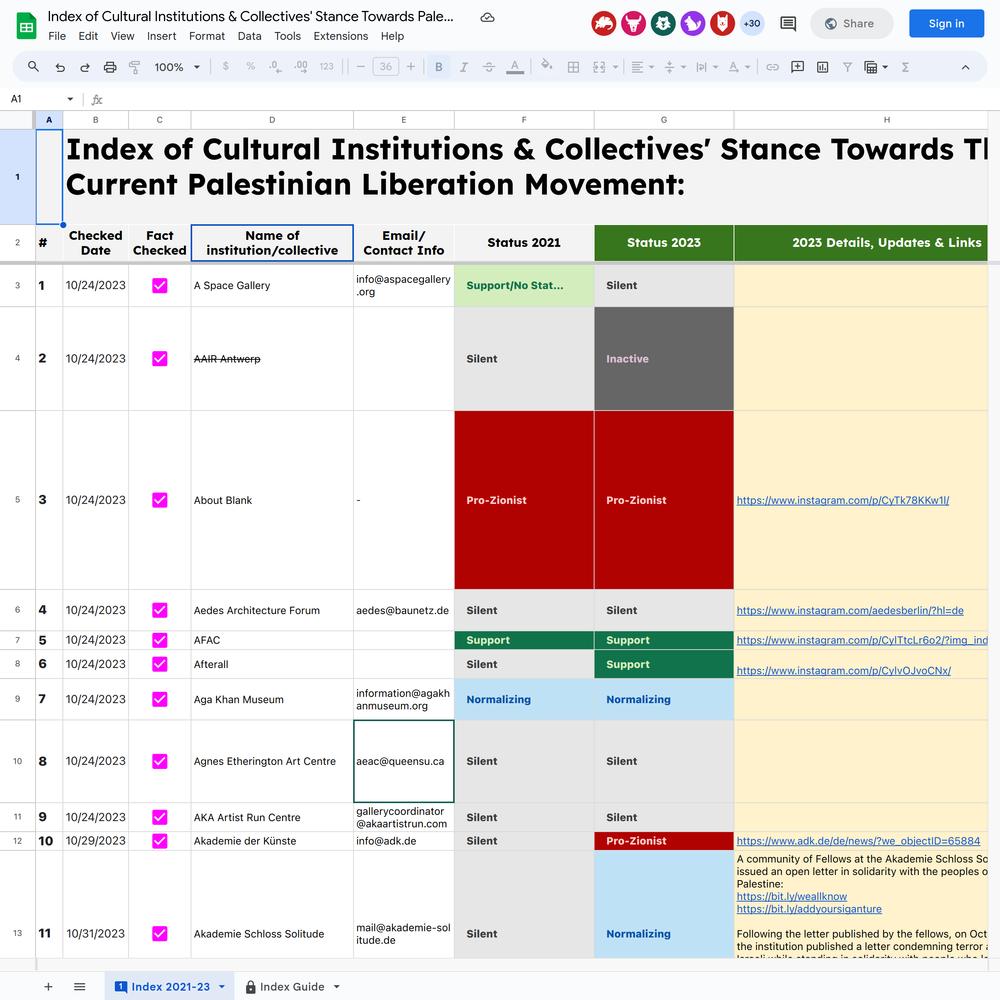
Task: Merge cells using toolbar icon
Action: [x=599, y=67]
